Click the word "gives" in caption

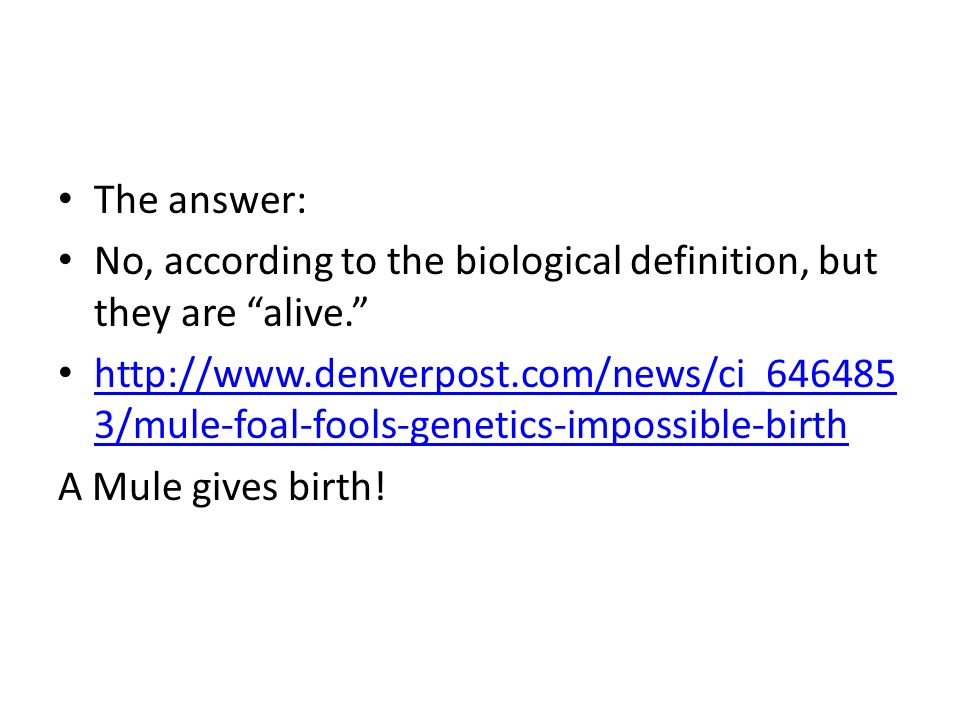click(x=236, y=489)
